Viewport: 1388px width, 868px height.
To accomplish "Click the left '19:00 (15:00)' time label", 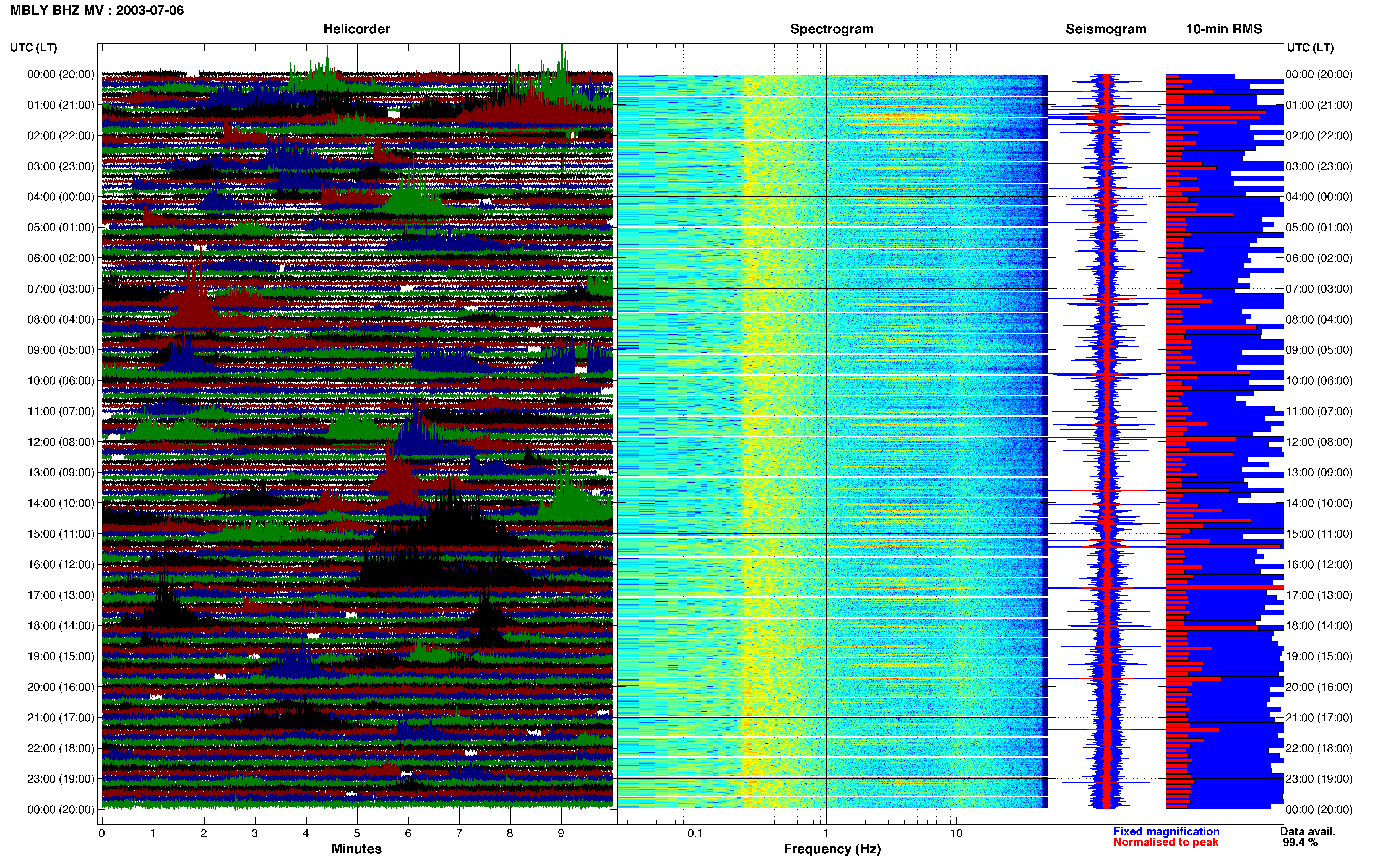I will click(61, 656).
